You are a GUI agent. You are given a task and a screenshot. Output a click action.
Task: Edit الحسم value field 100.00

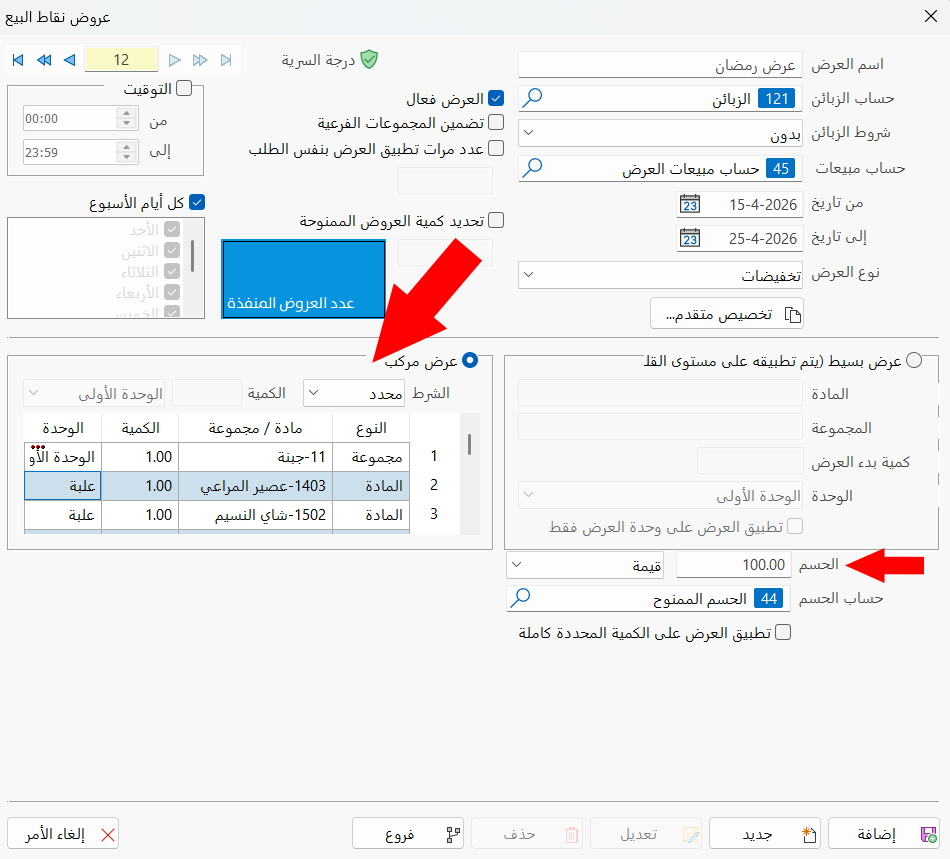(x=734, y=565)
